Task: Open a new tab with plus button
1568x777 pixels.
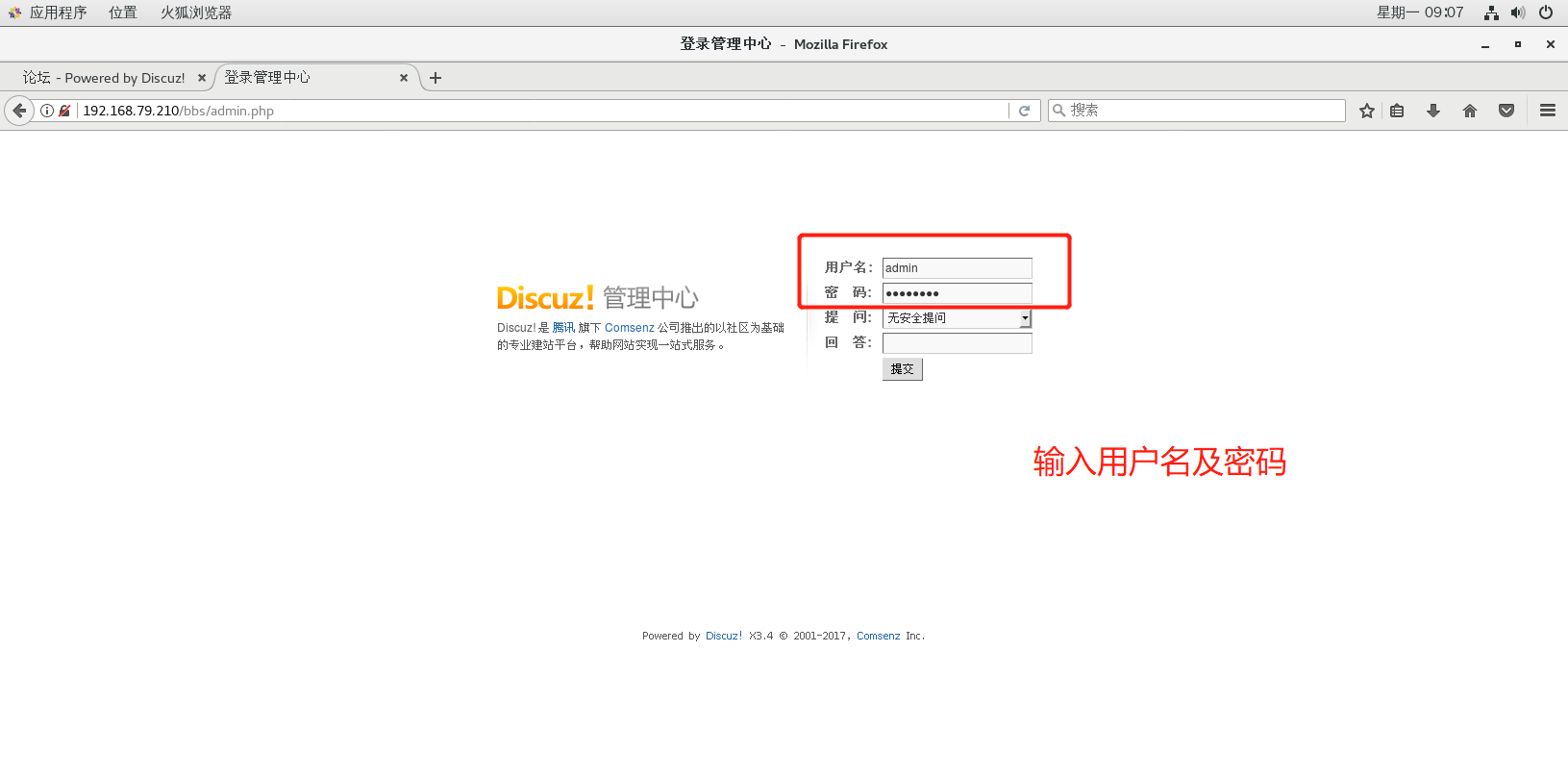Action: [x=436, y=78]
